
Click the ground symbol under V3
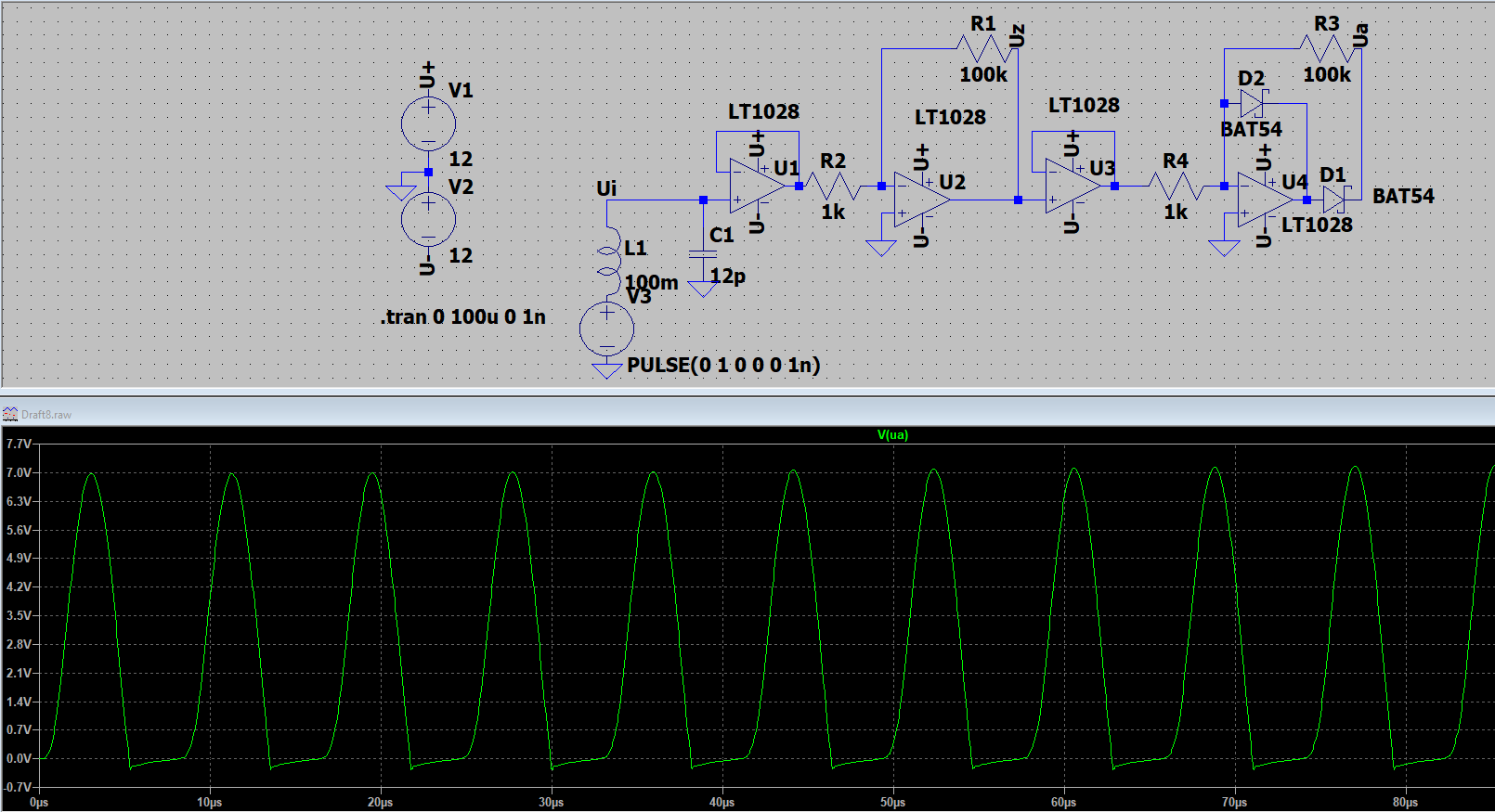coord(606,371)
